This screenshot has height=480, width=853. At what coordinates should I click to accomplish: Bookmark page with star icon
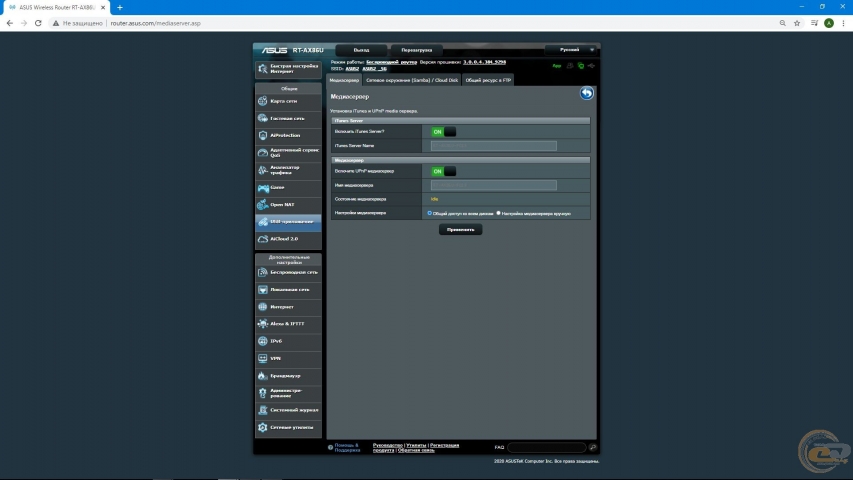[x=797, y=23]
